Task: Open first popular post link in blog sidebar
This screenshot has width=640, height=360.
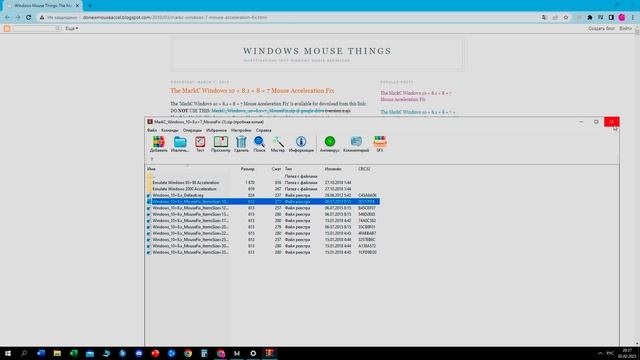Action: pyautogui.click(x=416, y=96)
